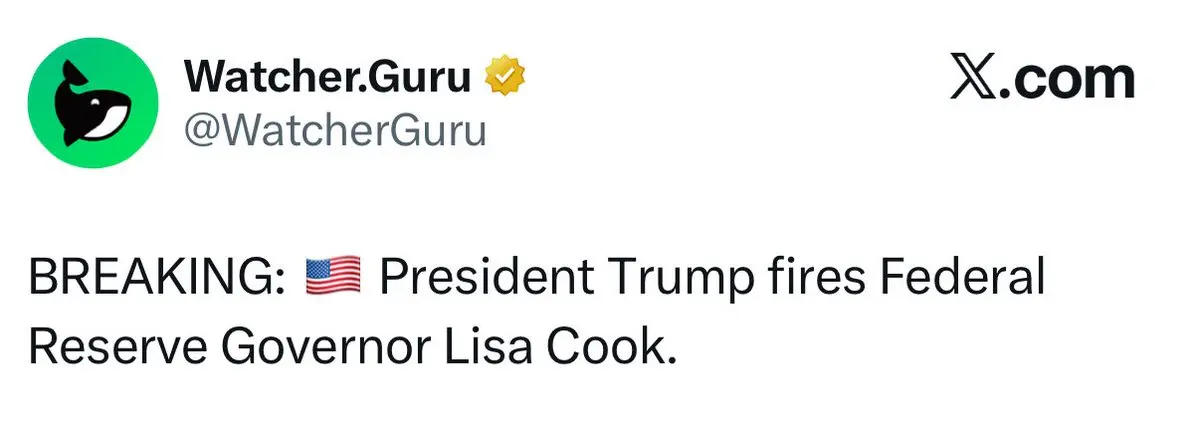Open the Watcher.Guru display name
The width and height of the screenshot is (1200, 432).
pyautogui.click(x=326, y=78)
